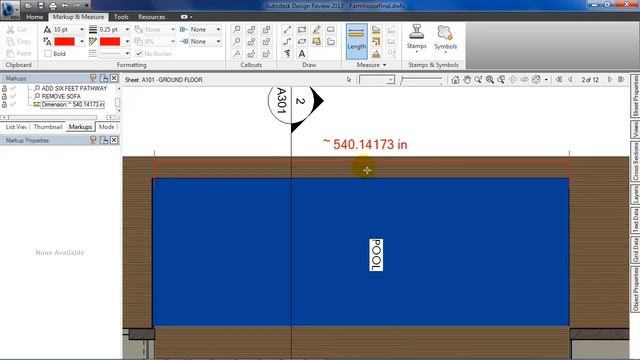640x360 pixels.
Task: Open the 10 pt font size dropdown
Action: click(82, 29)
